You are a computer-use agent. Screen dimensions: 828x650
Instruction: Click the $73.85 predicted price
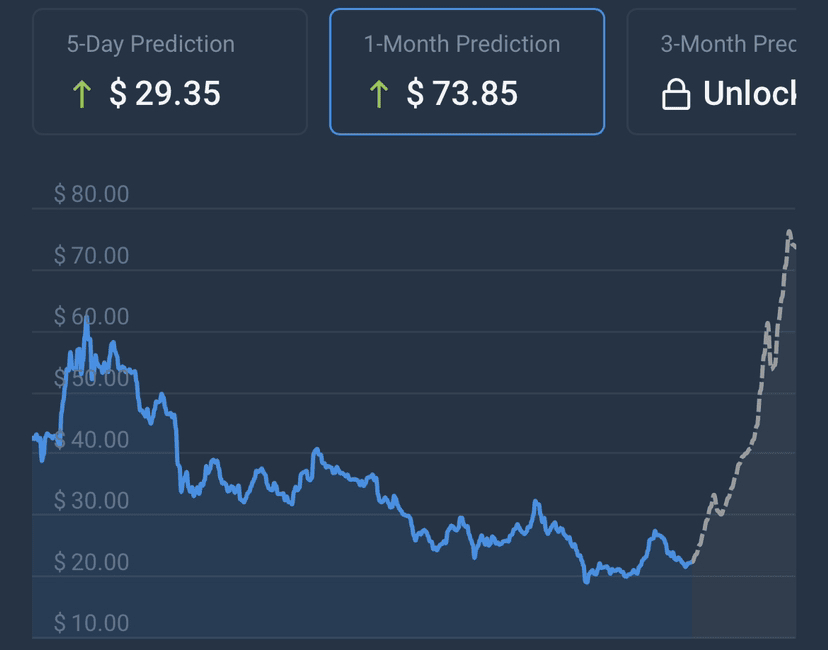pyautogui.click(x=462, y=94)
